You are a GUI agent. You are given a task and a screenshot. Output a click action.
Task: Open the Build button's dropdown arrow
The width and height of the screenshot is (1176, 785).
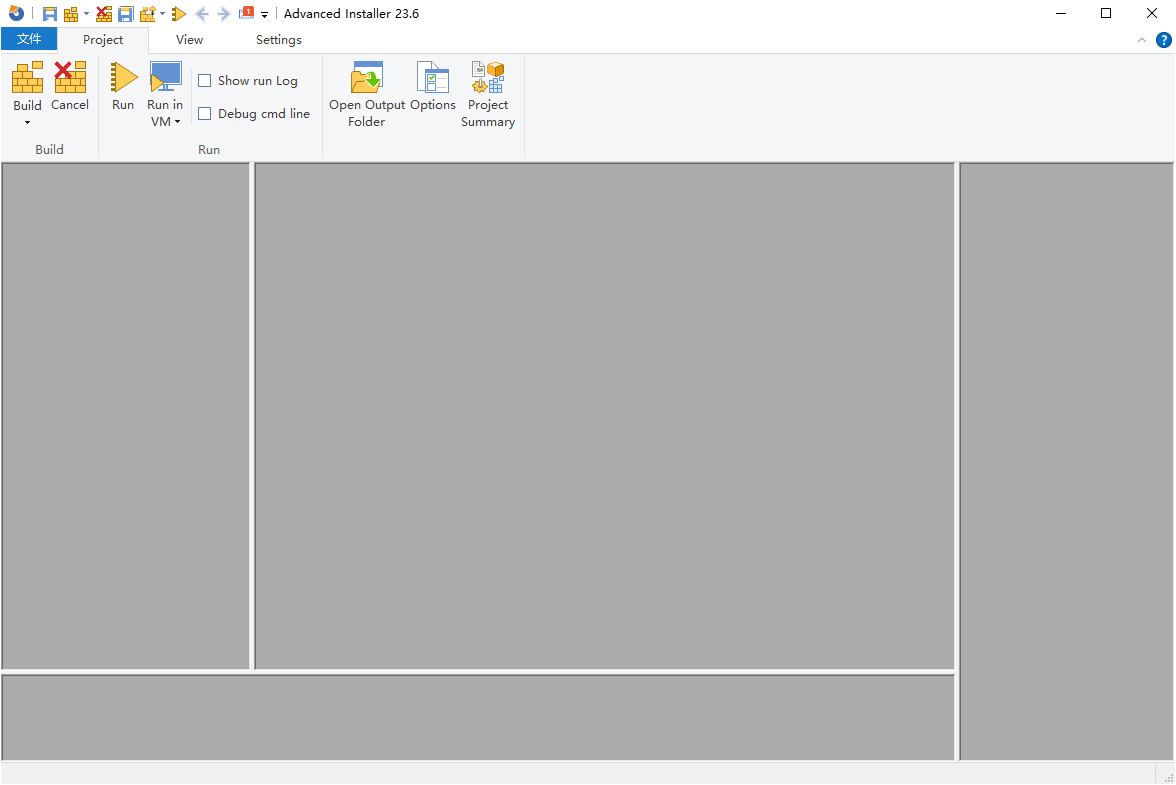click(x=27, y=121)
